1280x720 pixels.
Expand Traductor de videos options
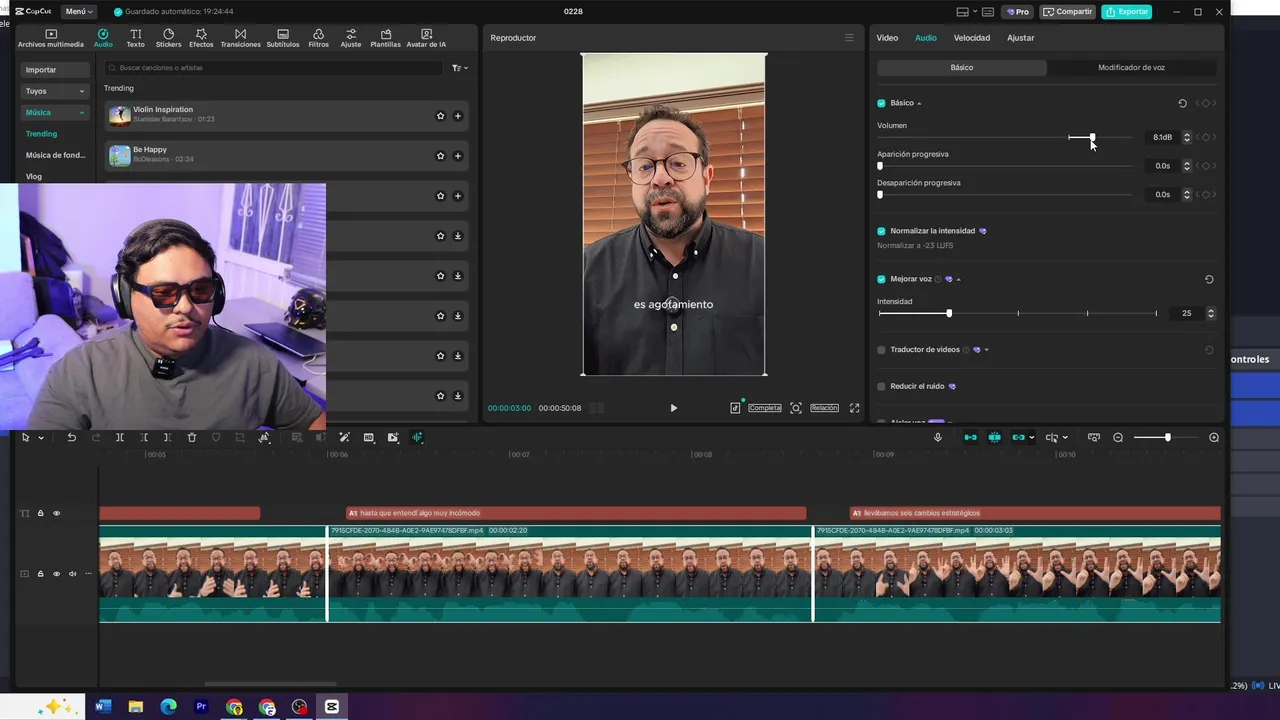[x=986, y=350]
